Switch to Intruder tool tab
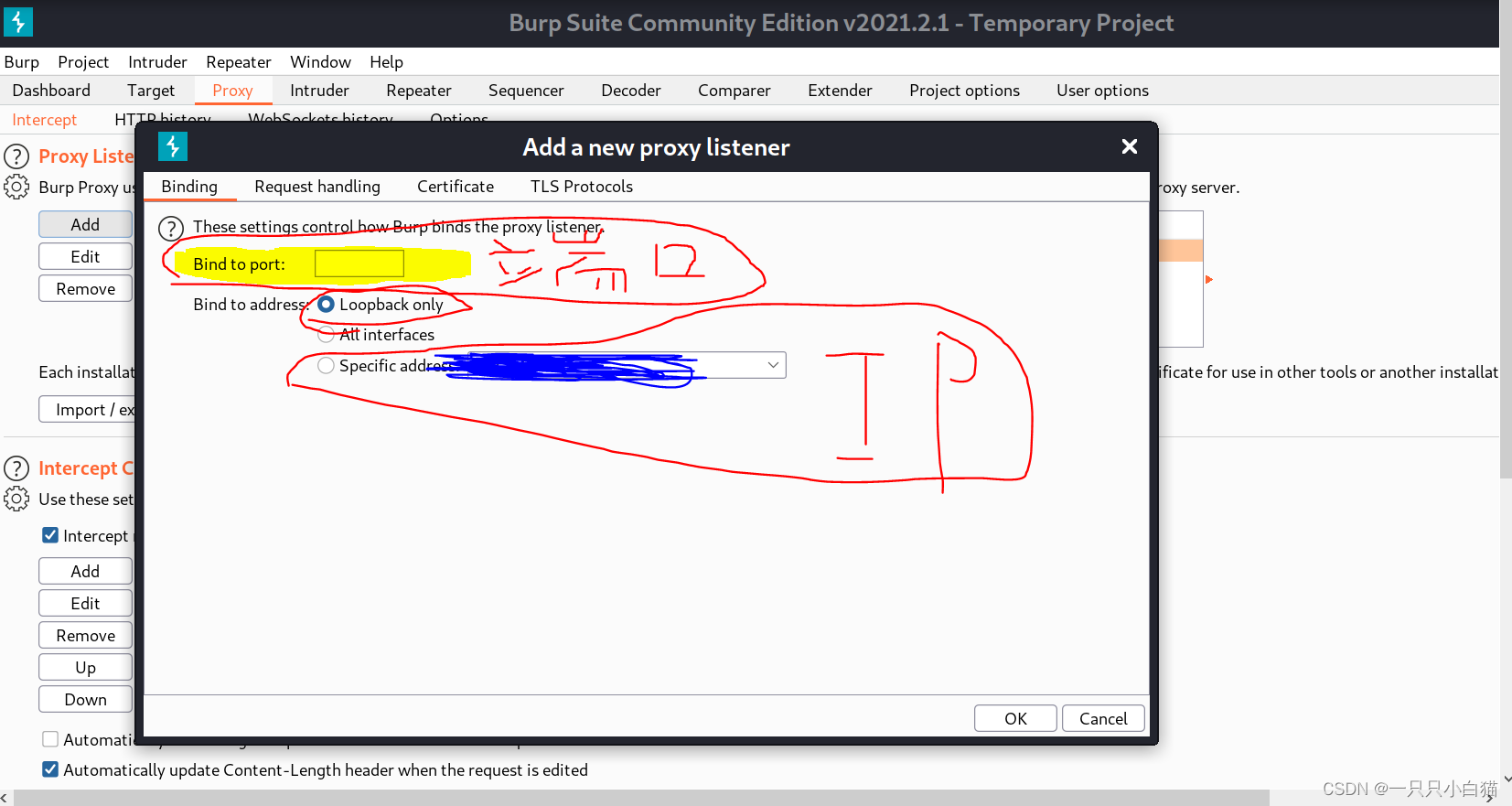Viewport: 1512px width, 806px height. tap(319, 91)
